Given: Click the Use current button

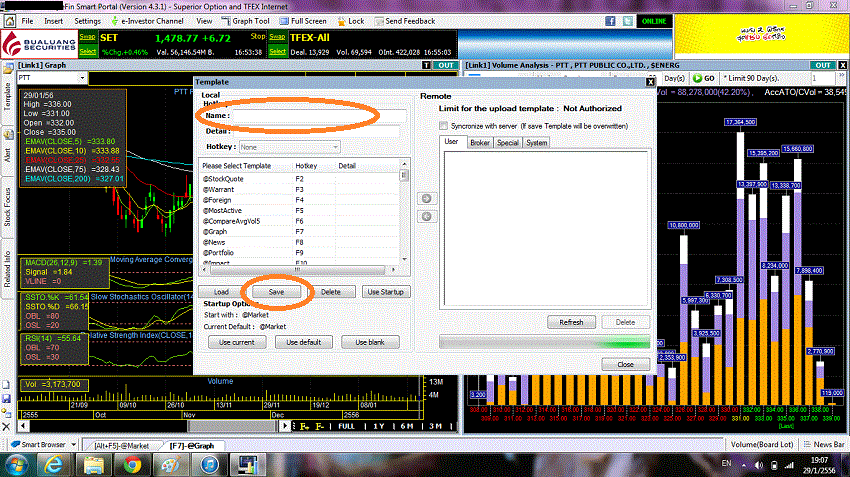Looking at the screenshot, I should pyautogui.click(x=236, y=342).
